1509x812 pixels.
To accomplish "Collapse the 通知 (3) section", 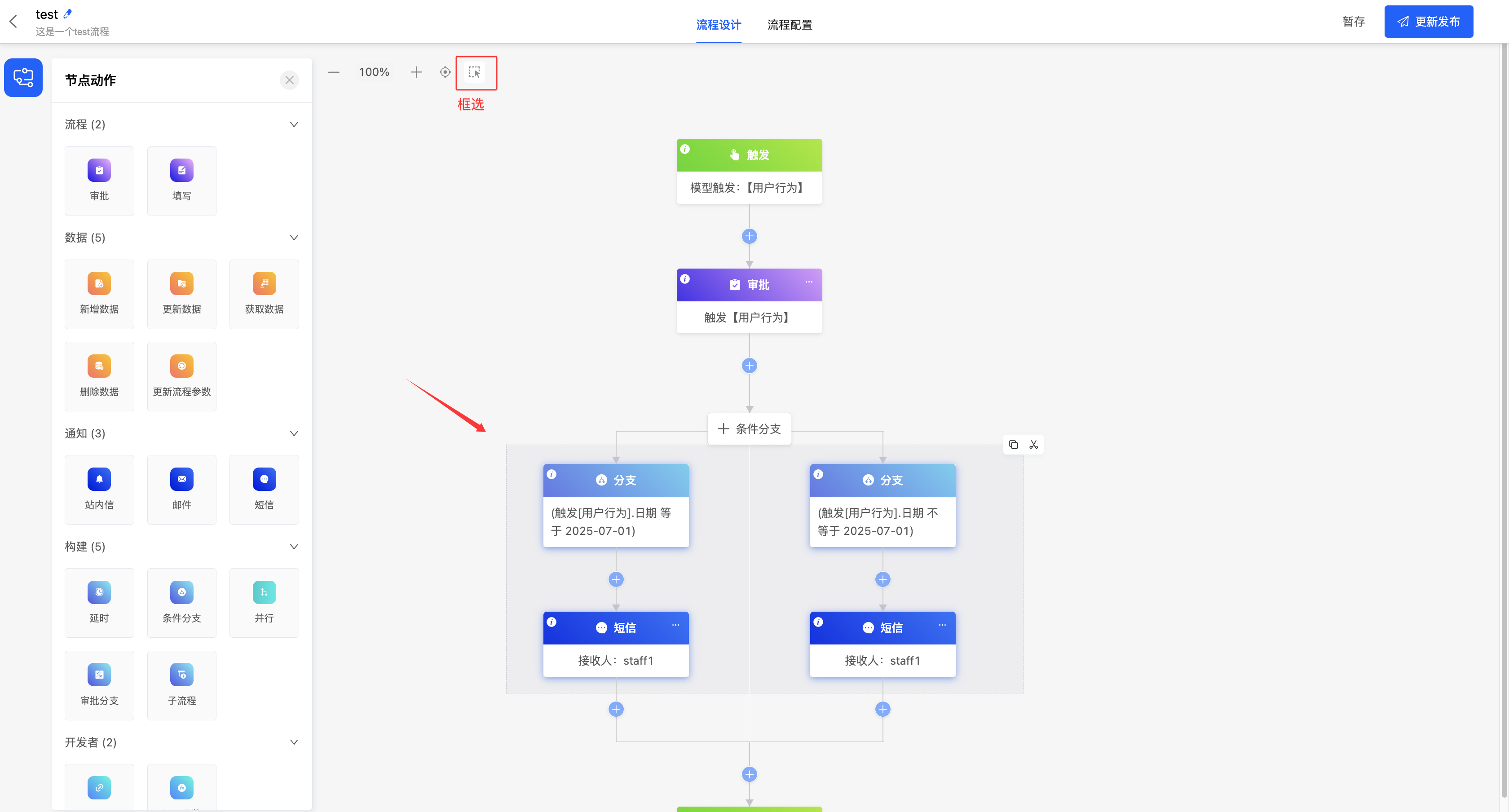I will tap(294, 433).
